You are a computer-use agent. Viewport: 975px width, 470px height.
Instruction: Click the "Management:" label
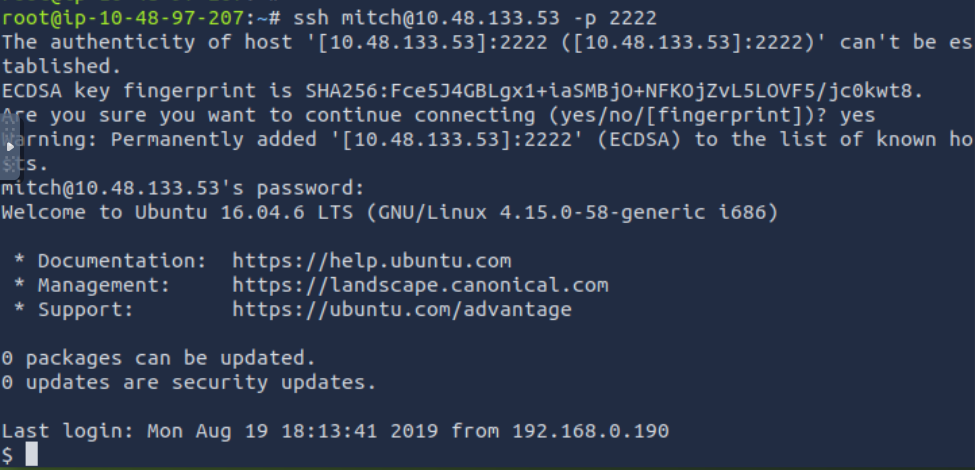coord(104,285)
